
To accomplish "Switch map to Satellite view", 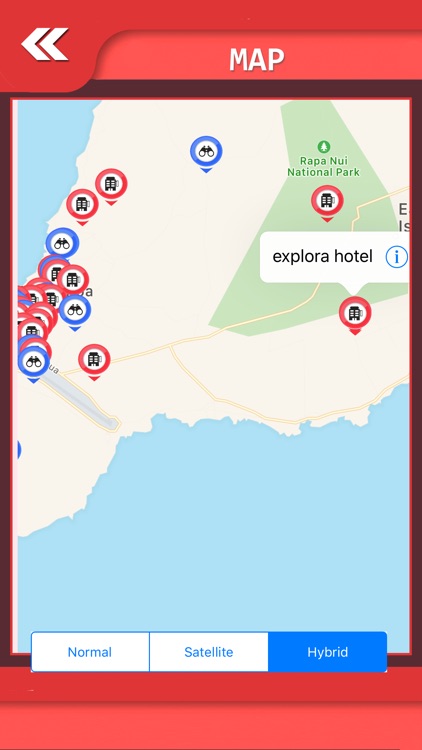I will 209,652.
